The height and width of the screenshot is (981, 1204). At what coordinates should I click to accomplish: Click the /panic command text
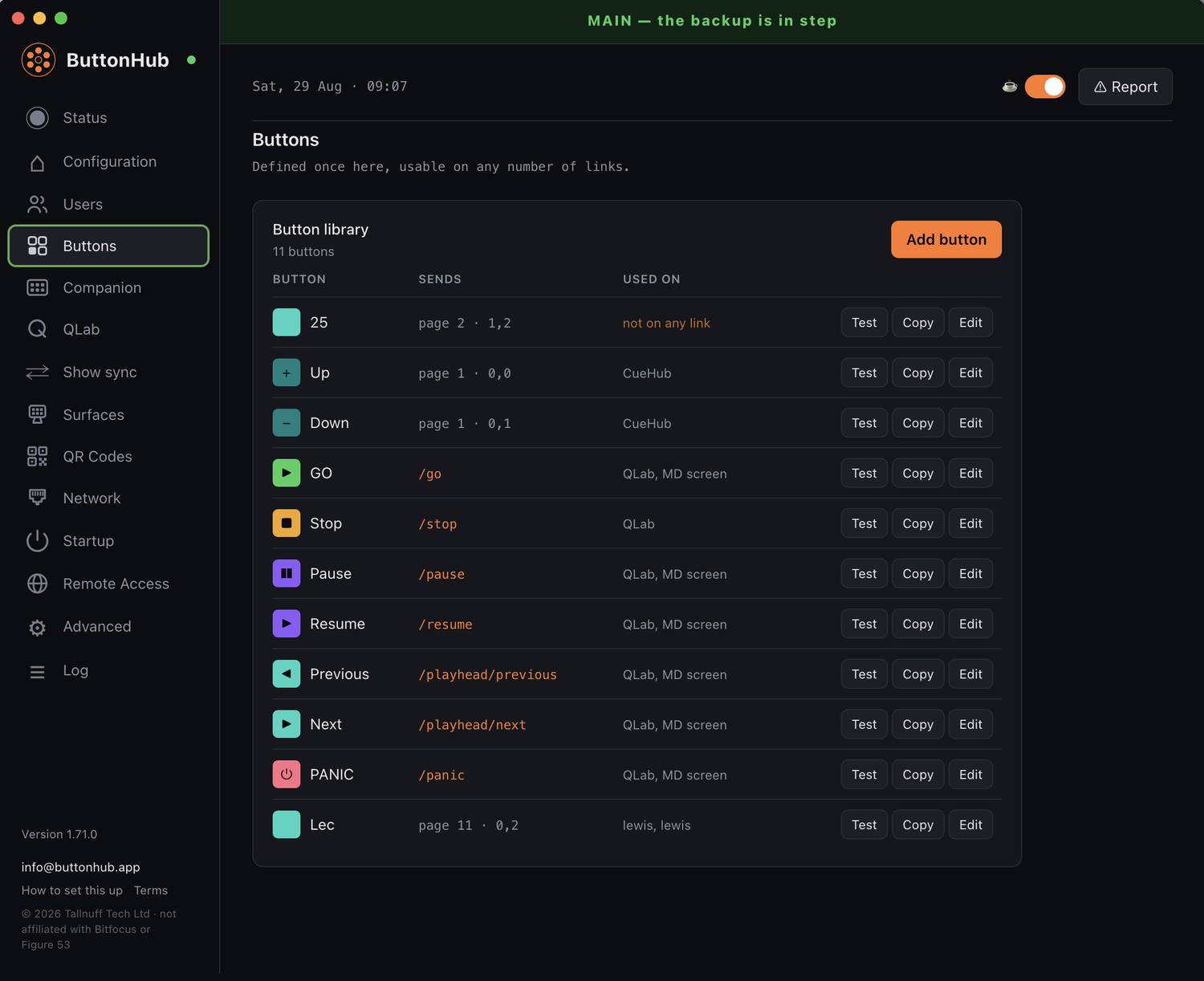coord(441,775)
